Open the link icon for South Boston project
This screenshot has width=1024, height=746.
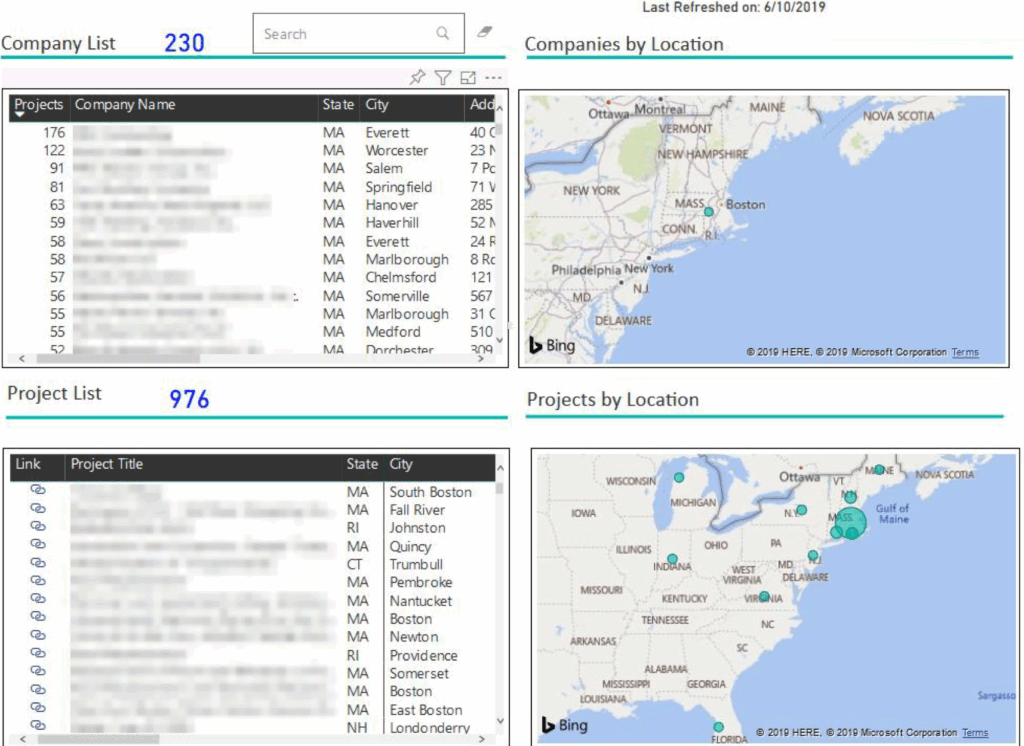(x=38, y=492)
